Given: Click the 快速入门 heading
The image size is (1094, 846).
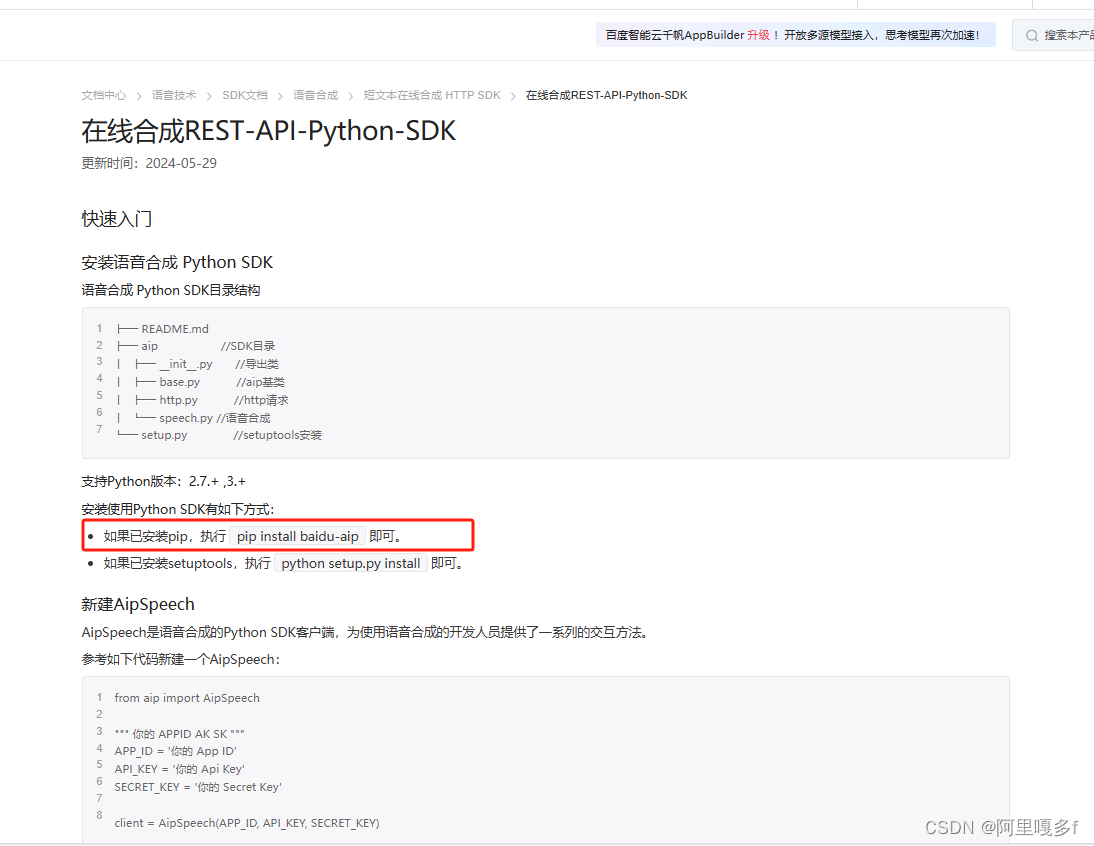Looking at the screenshot, I should point(117,219).
